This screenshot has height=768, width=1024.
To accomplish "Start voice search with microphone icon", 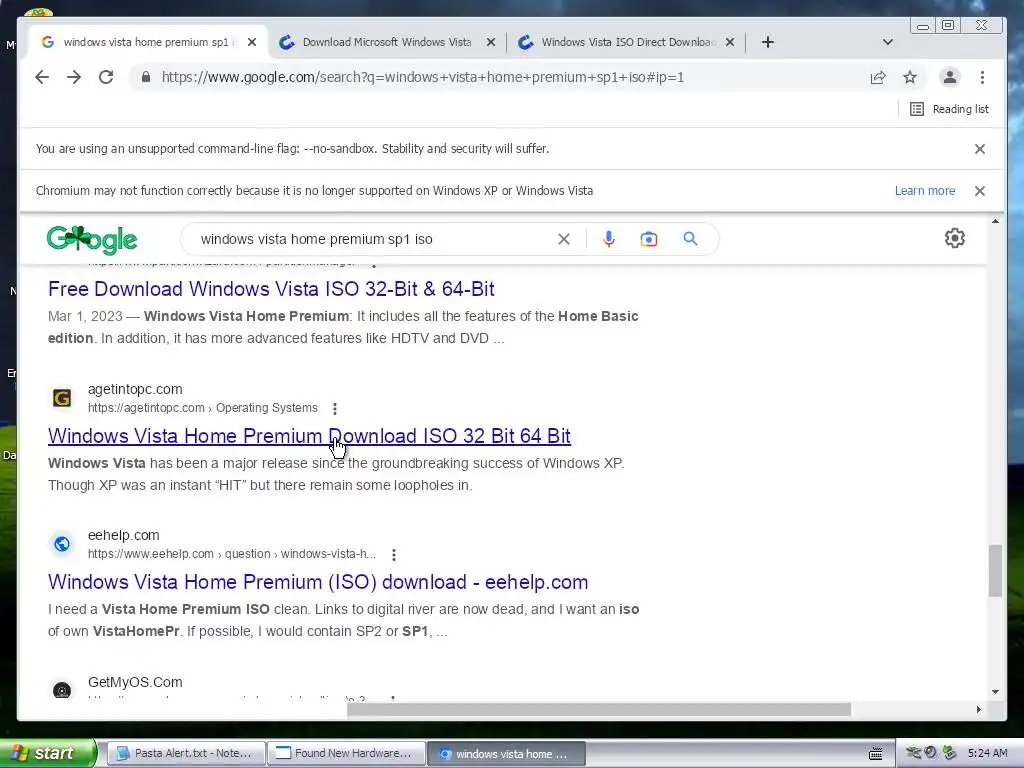I will pos(609,239).
